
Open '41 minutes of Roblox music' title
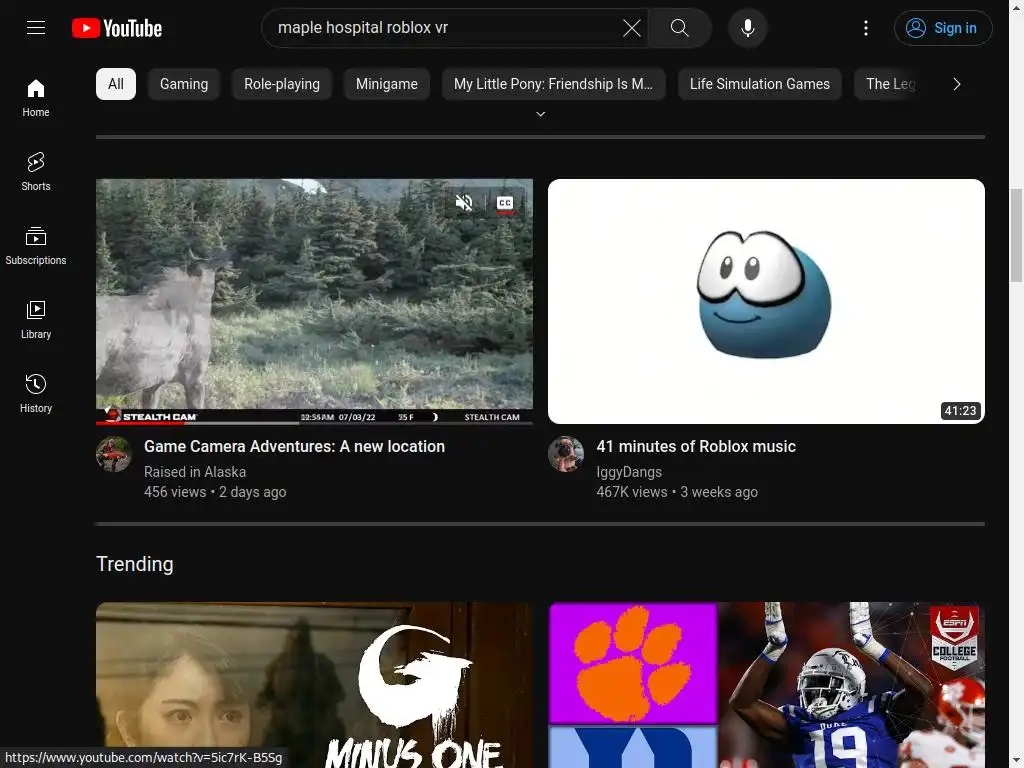click(696, 447)
